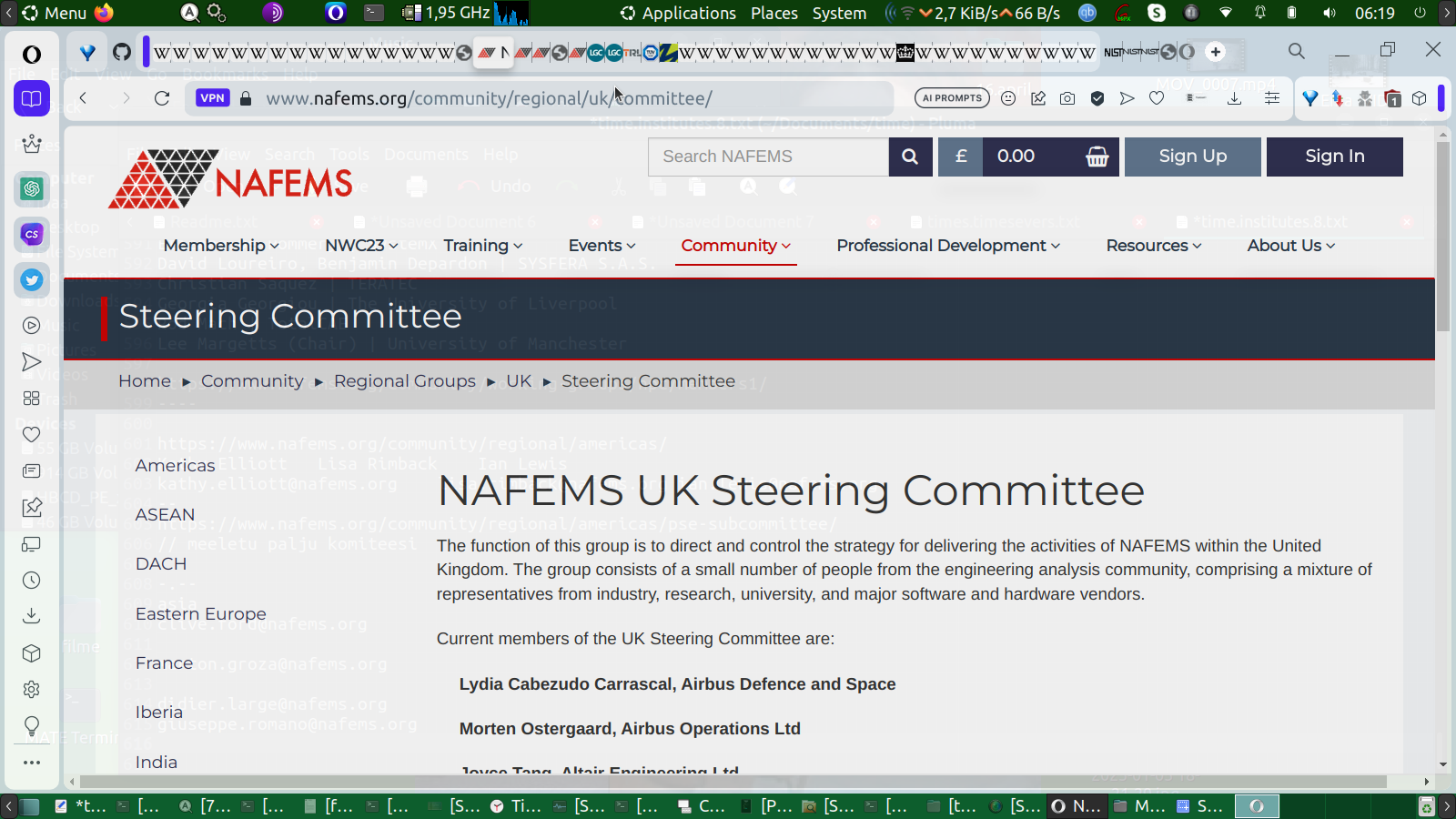Viewport: 1456px width, 819px height.
Task: Open the CS app in Opera sidebar
Action: point(32,234)
